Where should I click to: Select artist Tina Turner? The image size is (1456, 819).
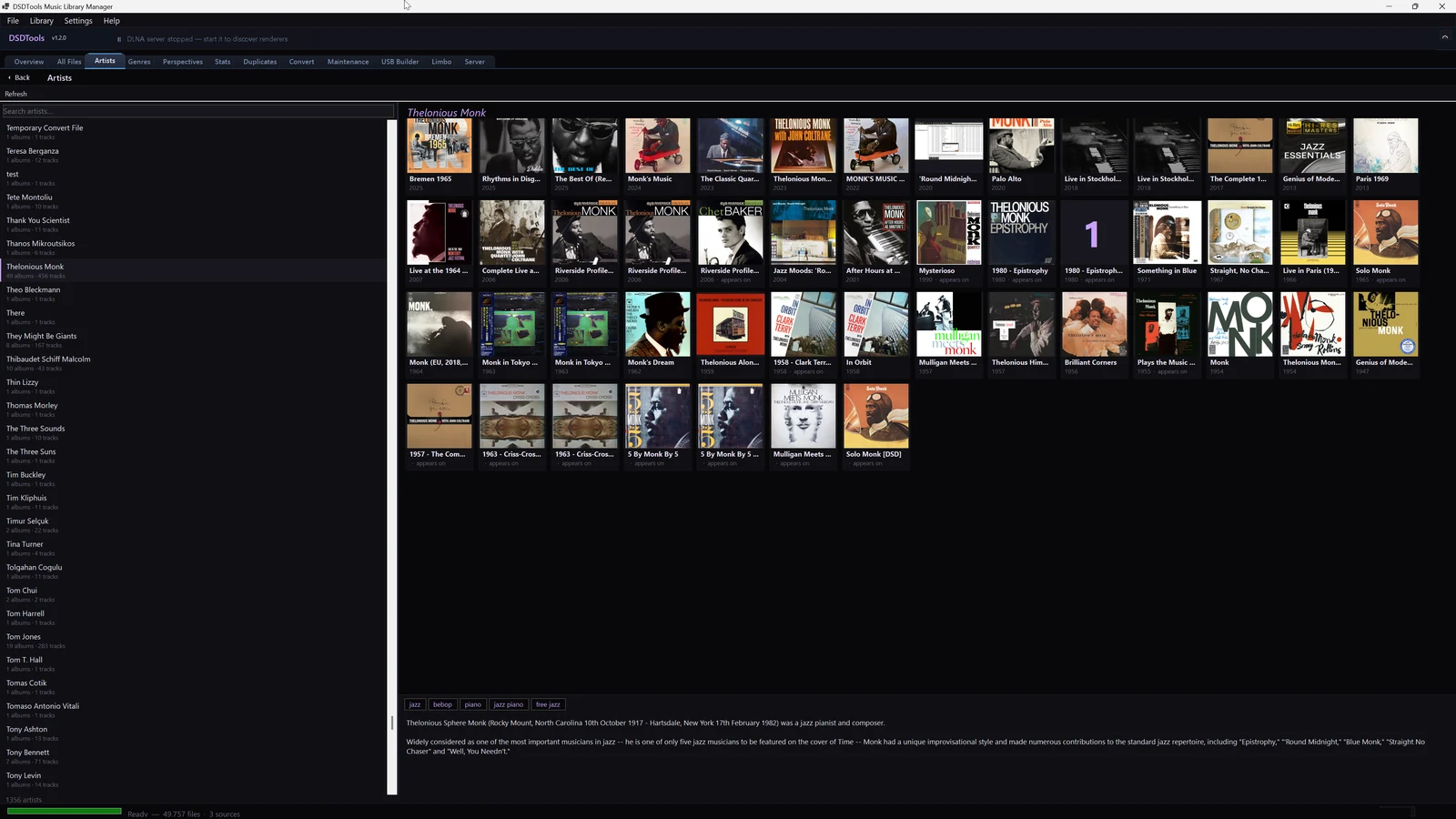pyautogui.click(x=194, y=548)
